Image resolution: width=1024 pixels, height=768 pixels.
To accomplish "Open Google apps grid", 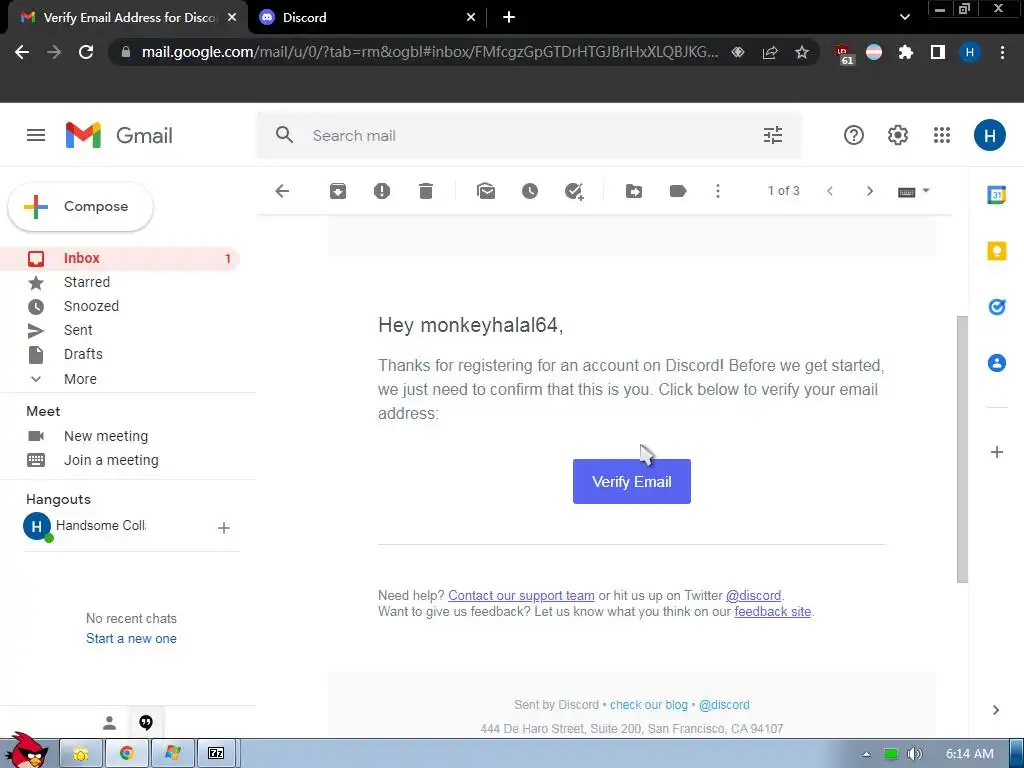I will tap(942, 135).
